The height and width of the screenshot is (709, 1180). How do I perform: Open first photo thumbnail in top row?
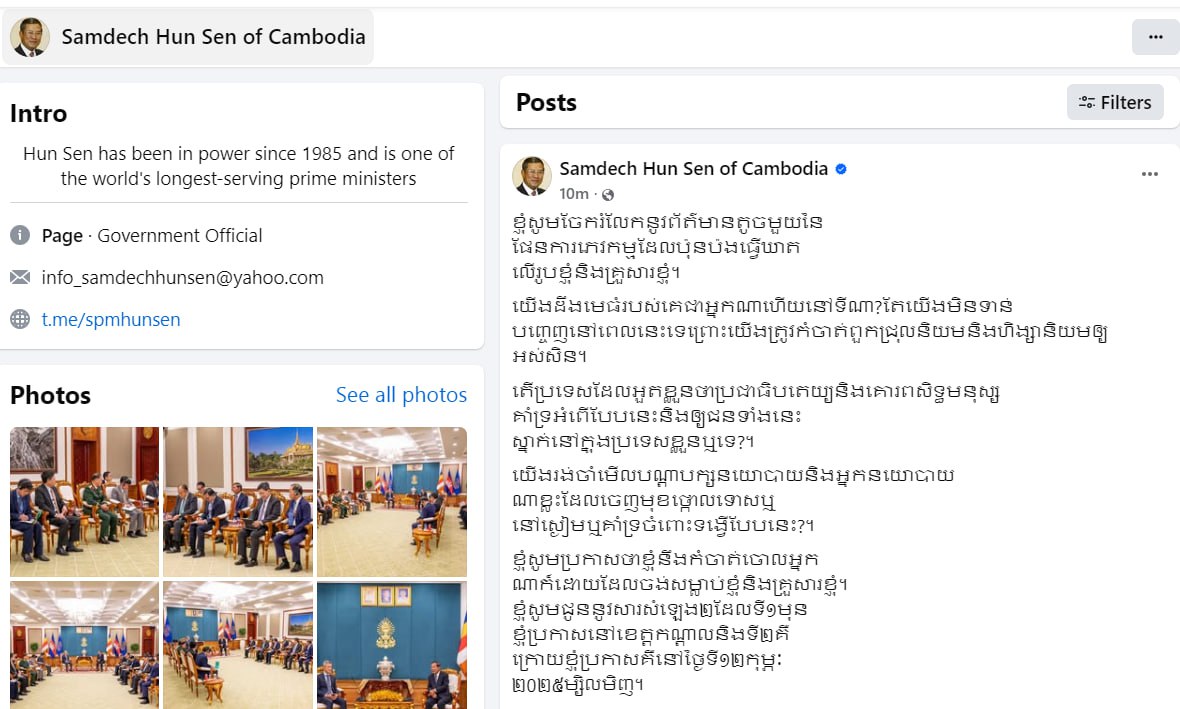point(85,501)
